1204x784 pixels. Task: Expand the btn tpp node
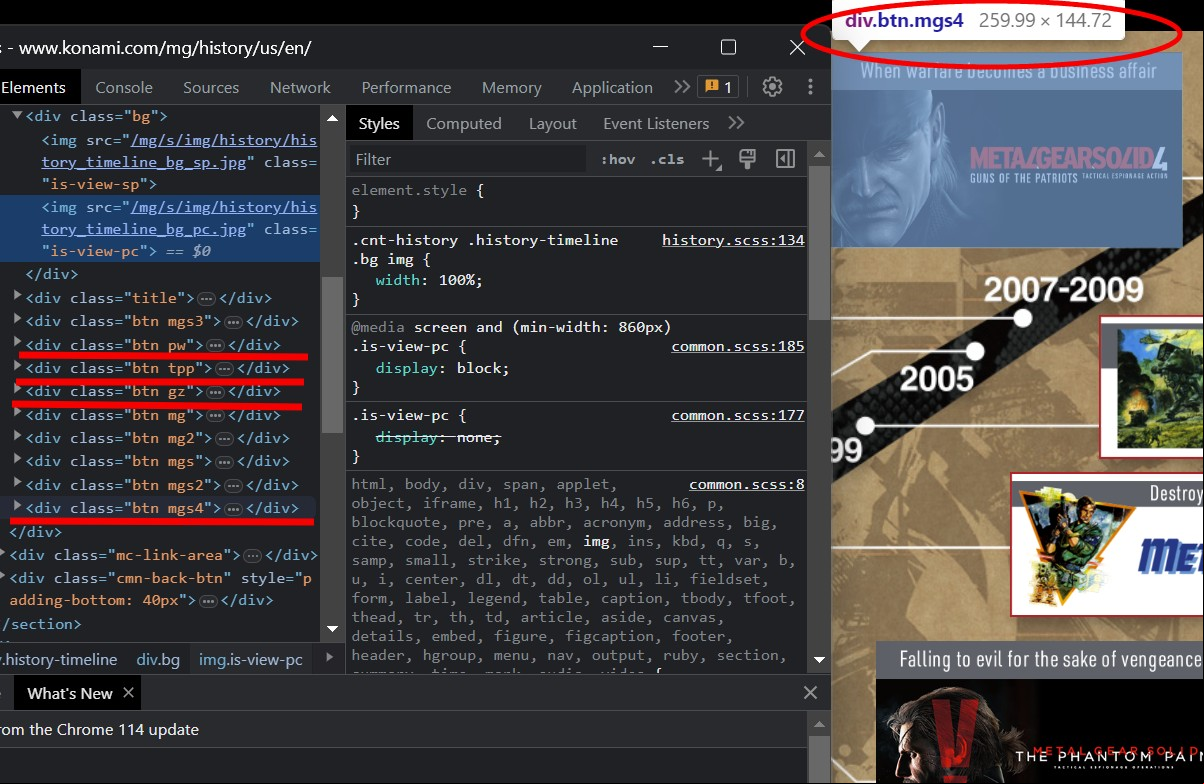(17, 367)
